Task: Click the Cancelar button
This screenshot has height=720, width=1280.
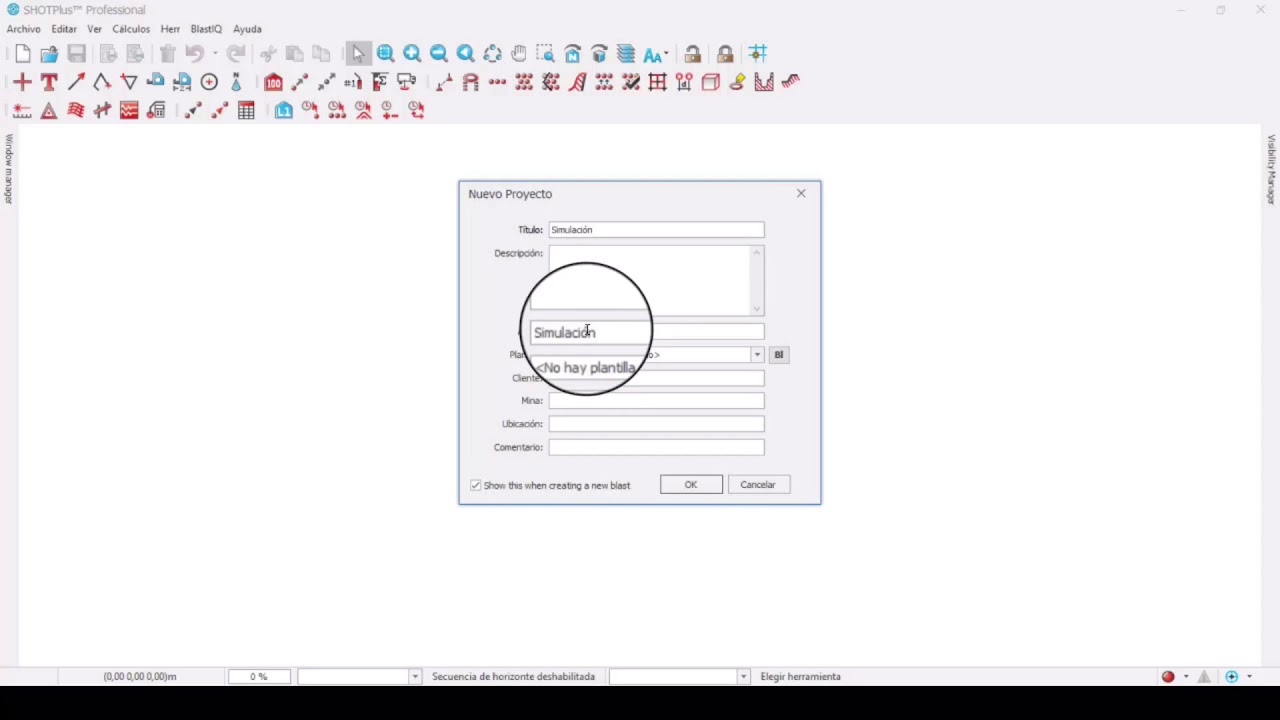Action: tap(758, 485)
